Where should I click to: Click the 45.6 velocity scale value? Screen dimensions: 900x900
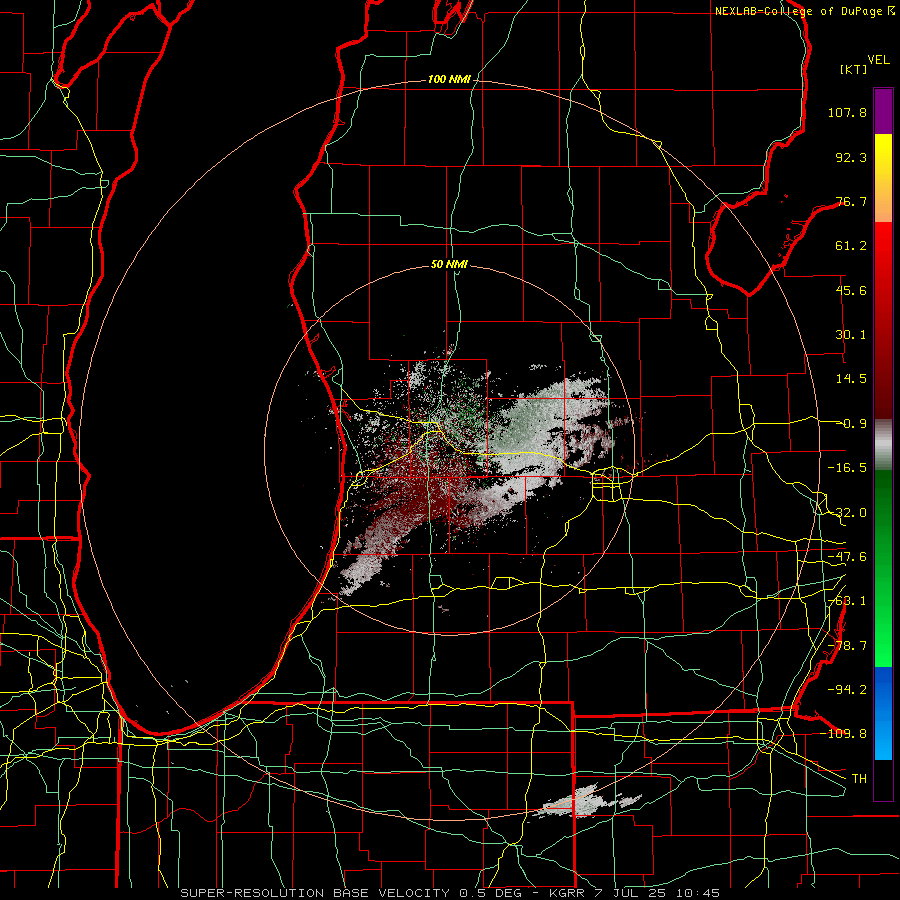pyautogui.click(x=851, y=290)
